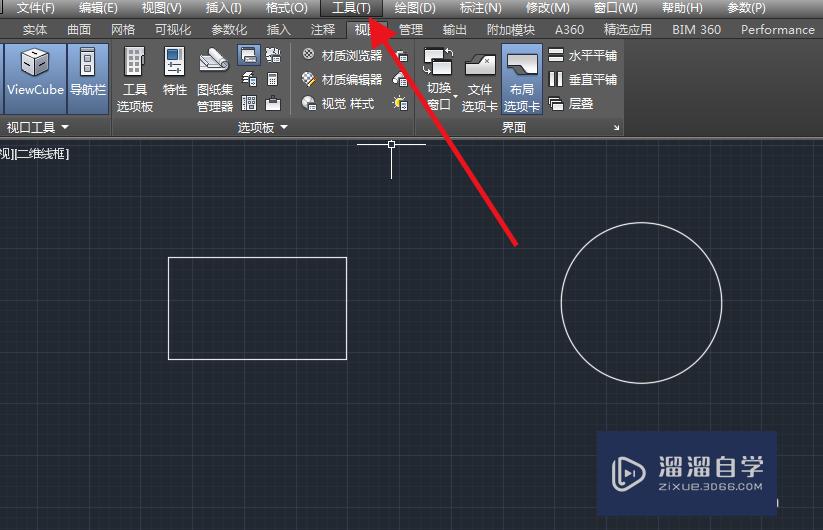823x530 pixels.
Task: Switch to the Performance ribbon tab
Action: coord(778,30)
